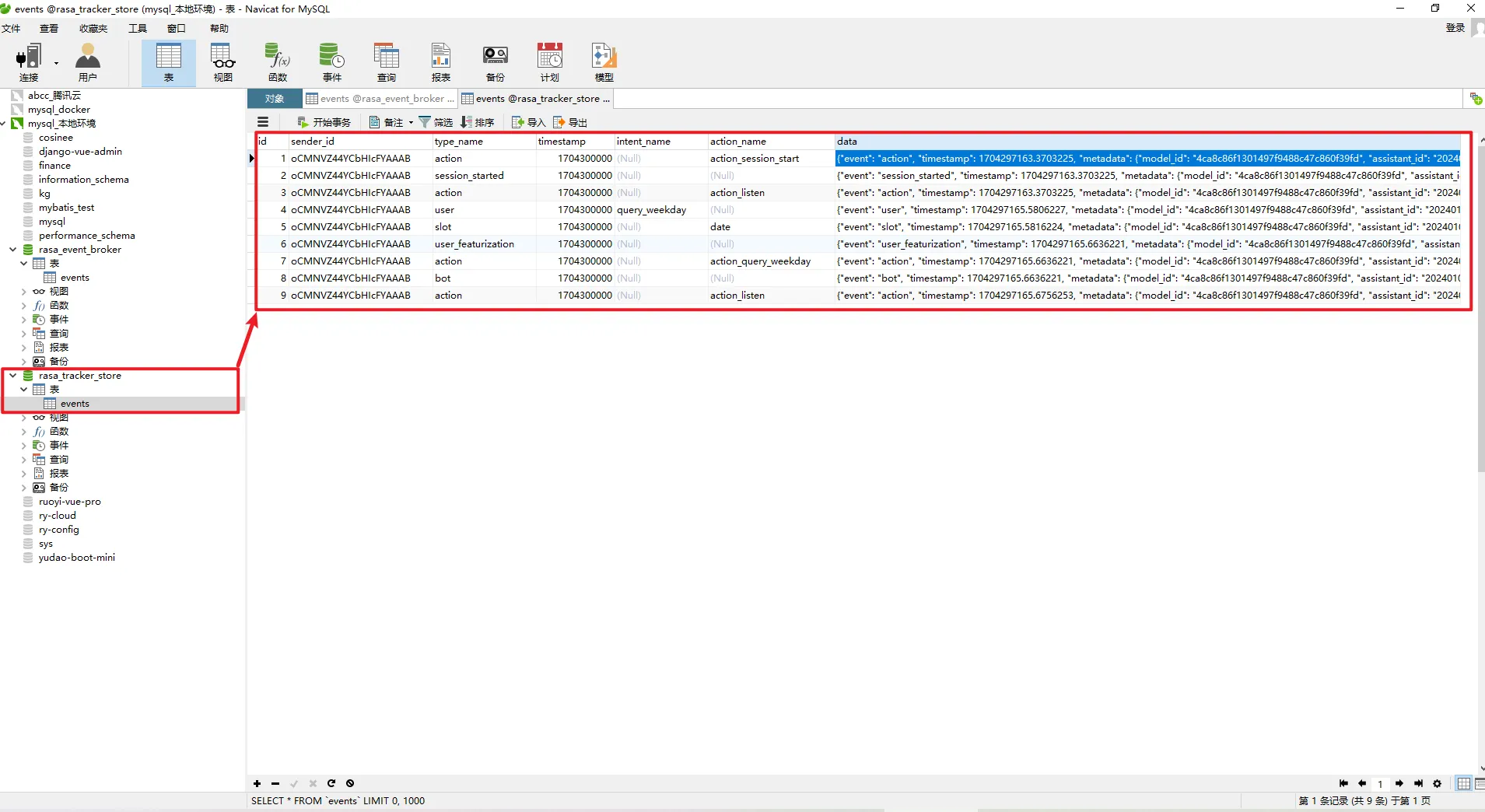Image resolution: width=1485 pixels, height=812 pixels.
Task: Collapse the rasa_event_broker database
Action: 13,250
